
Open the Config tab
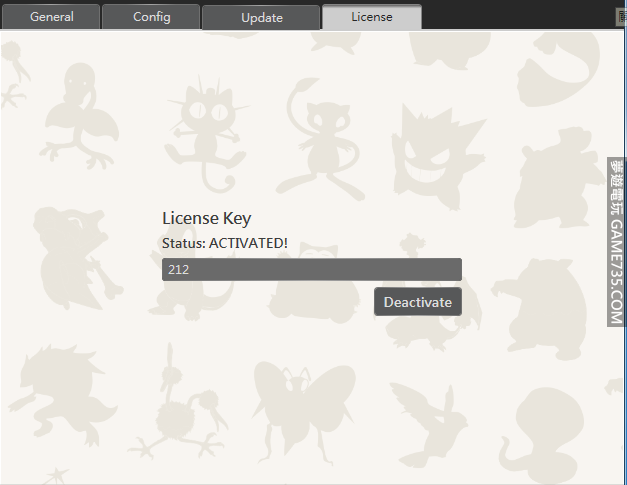point(151,17)
